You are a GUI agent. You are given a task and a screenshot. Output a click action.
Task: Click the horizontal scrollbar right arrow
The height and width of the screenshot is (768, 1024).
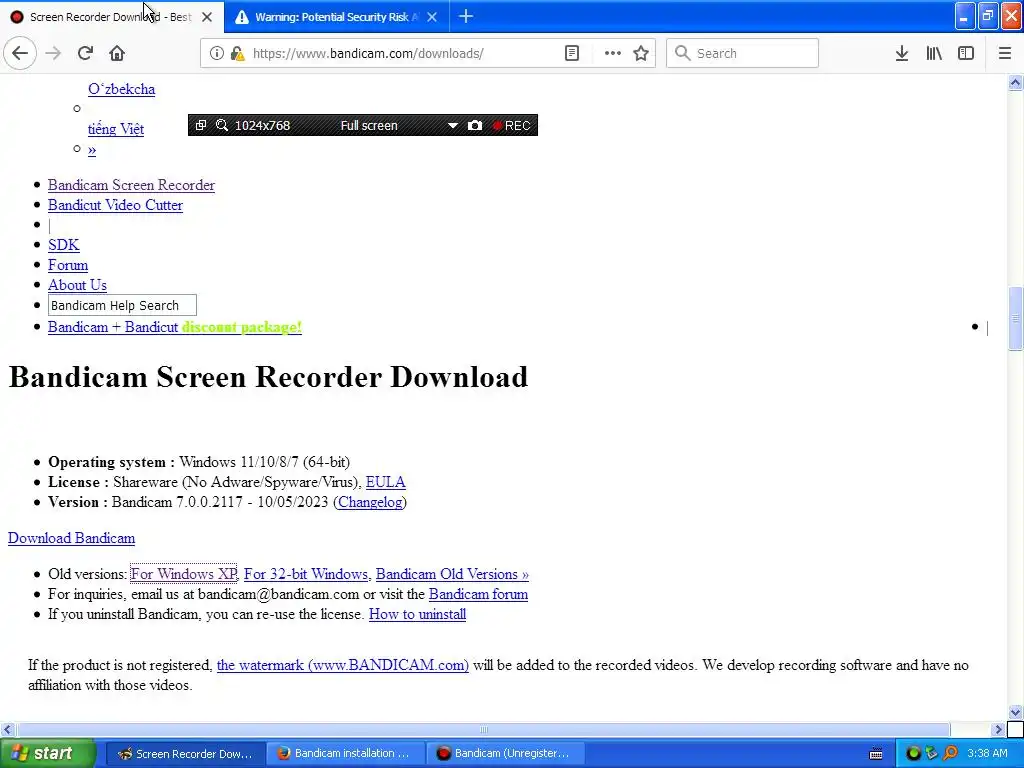[x=998, y=729]
